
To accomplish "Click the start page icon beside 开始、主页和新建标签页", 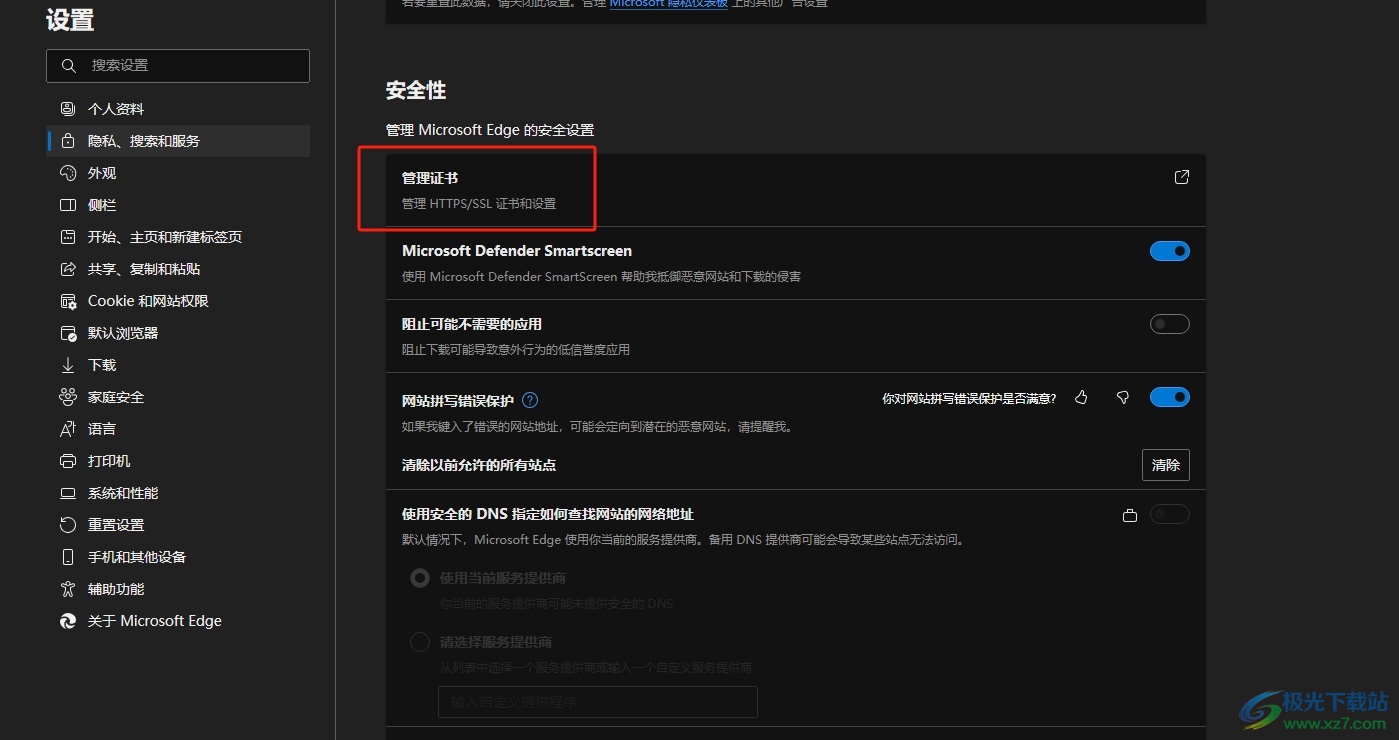I will click(x=68, y=237).
